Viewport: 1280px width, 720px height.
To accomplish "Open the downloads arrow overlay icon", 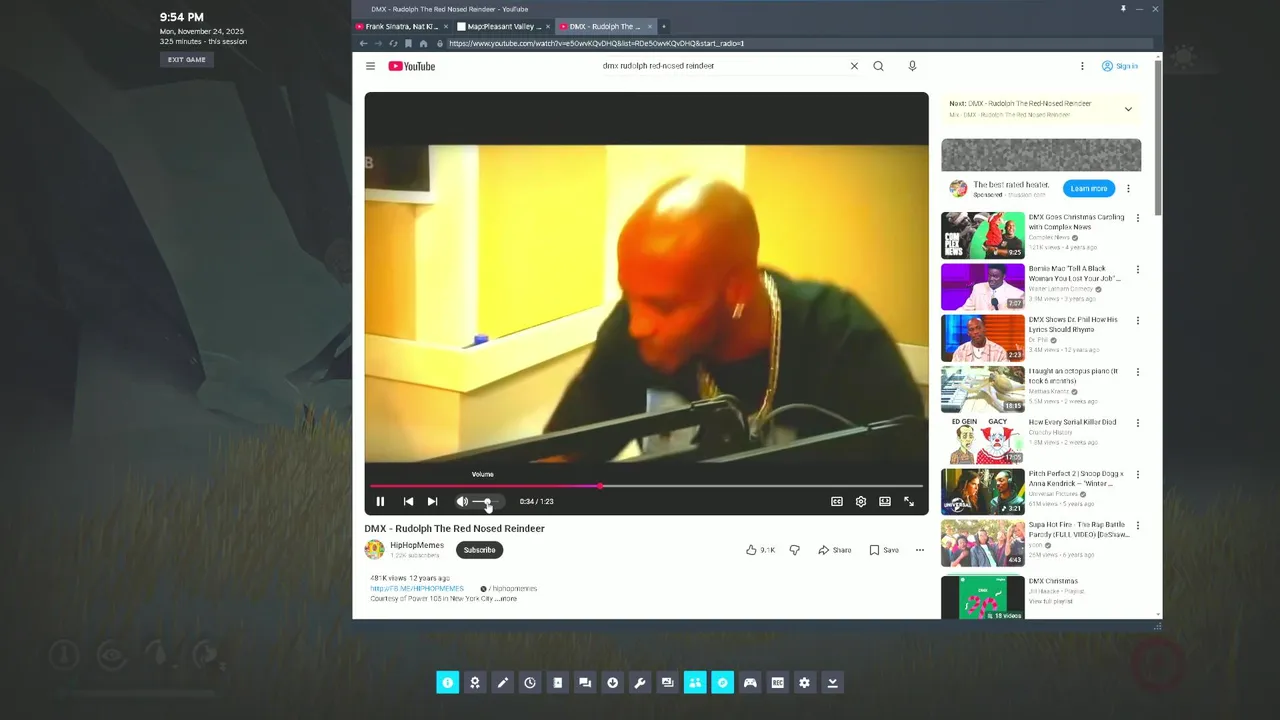I will (x=613, y=683).
